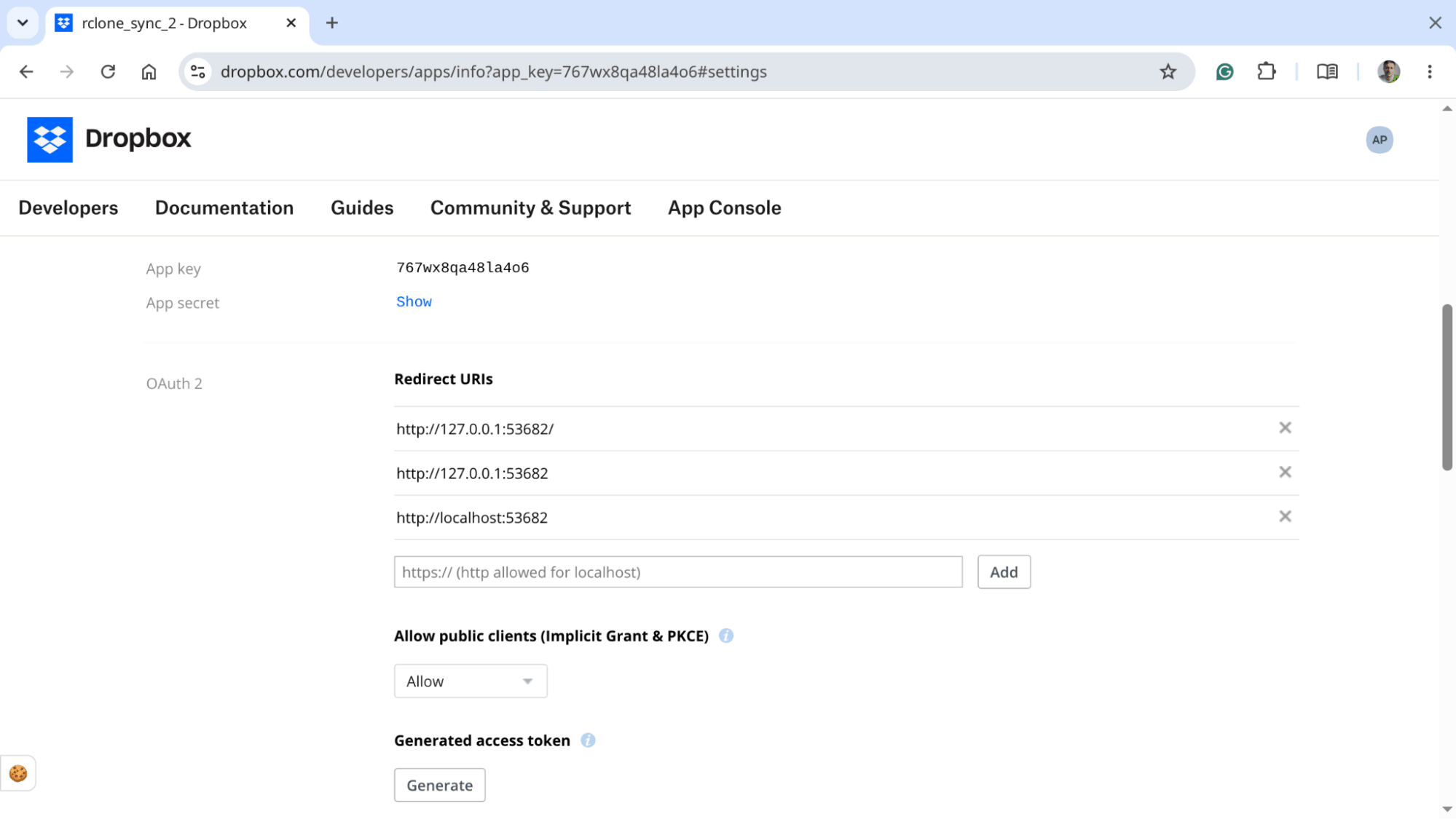This screenshot has width=1456, height=819.
Task: Go to the browser home page
Action: click(x=149, y=71)
